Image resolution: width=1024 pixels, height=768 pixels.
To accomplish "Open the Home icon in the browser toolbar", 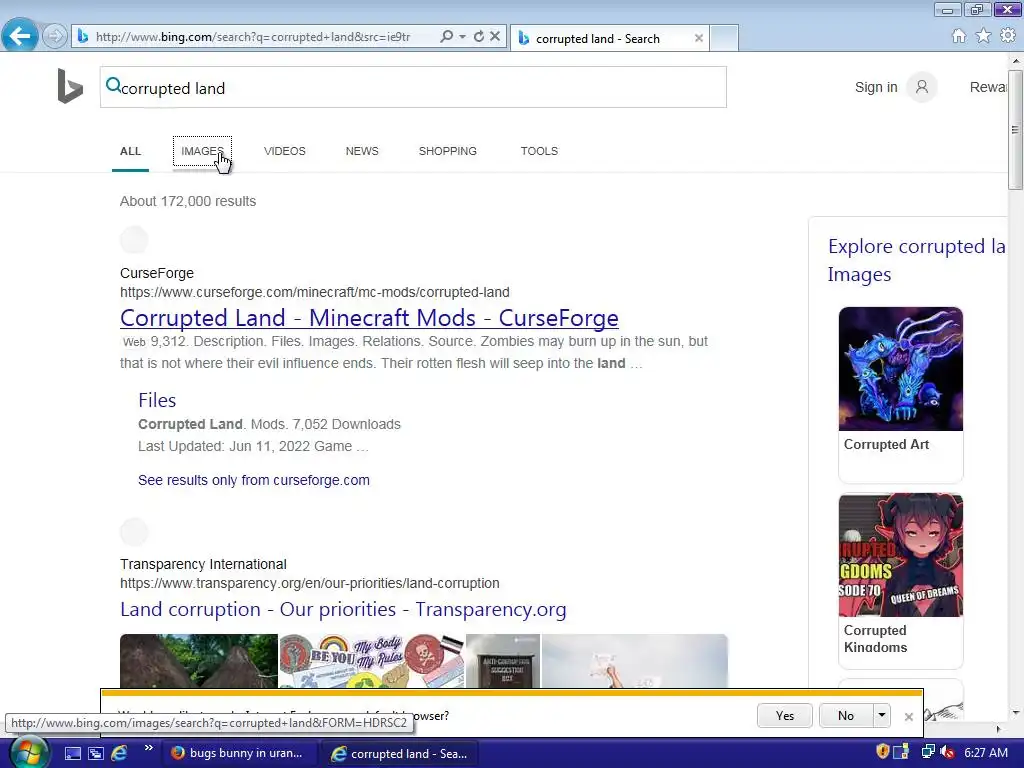I will coord(959,36).
